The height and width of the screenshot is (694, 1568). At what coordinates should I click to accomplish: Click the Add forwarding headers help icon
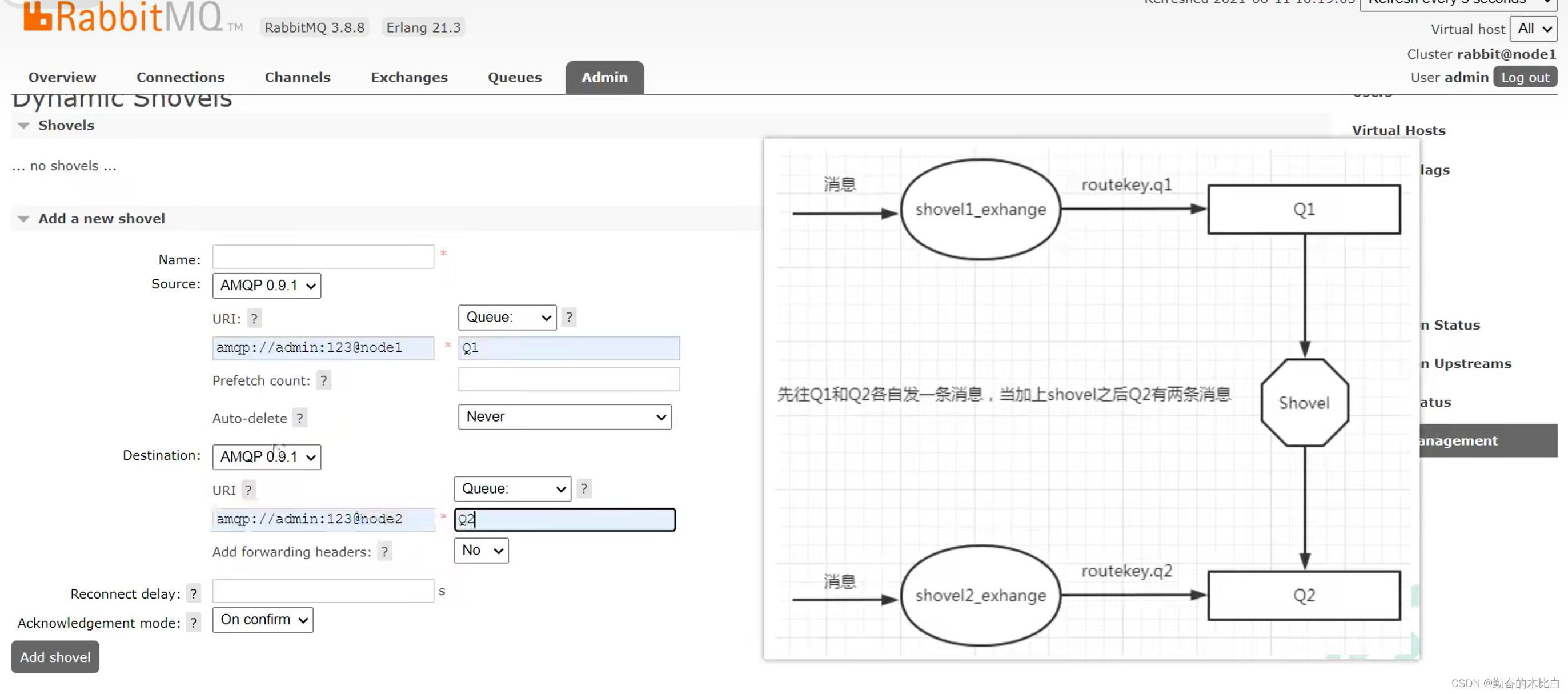coord(384,552)
